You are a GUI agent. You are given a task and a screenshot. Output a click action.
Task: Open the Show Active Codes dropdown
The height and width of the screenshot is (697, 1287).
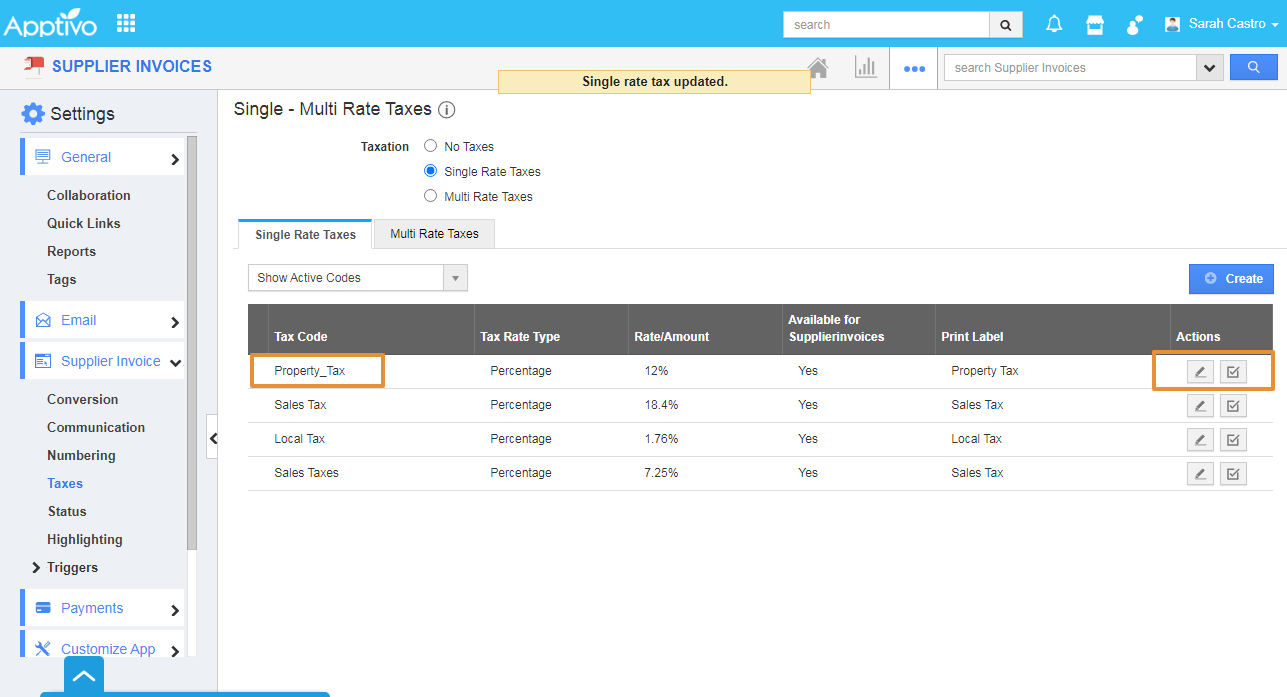(357, 278)
